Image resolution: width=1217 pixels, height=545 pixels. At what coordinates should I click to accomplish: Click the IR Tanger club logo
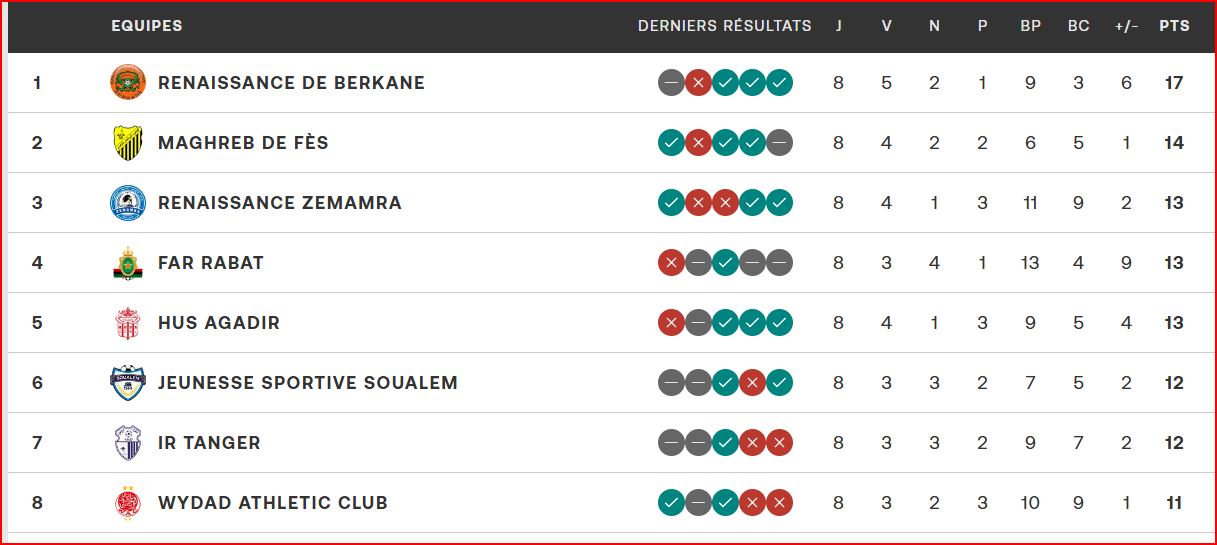click(x=128, y=443)
